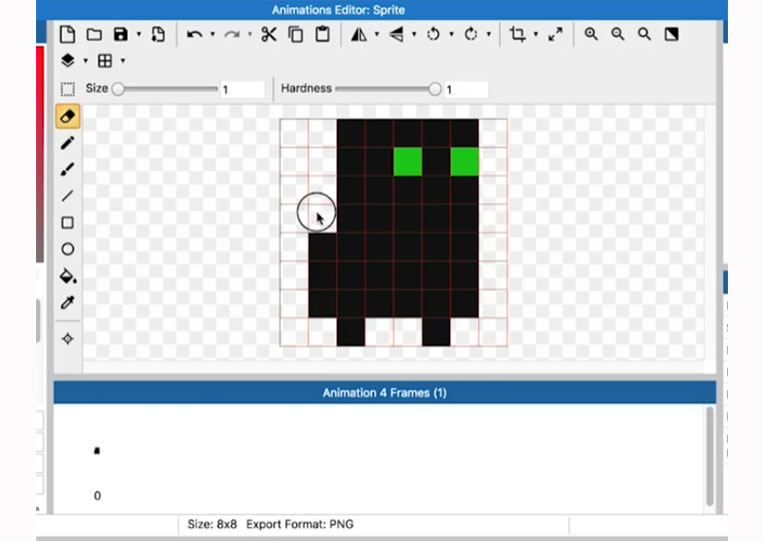This screenshot has width=763, height=541.
Task: Open a file with folder icon
Action: (94, 35)
